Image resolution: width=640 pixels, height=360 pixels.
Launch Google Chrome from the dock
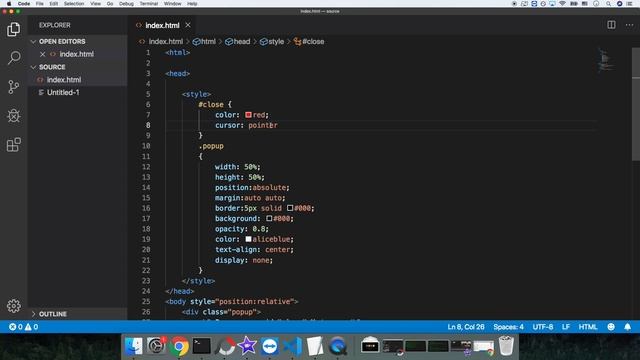pyautogui.click(x=179, y=347)
